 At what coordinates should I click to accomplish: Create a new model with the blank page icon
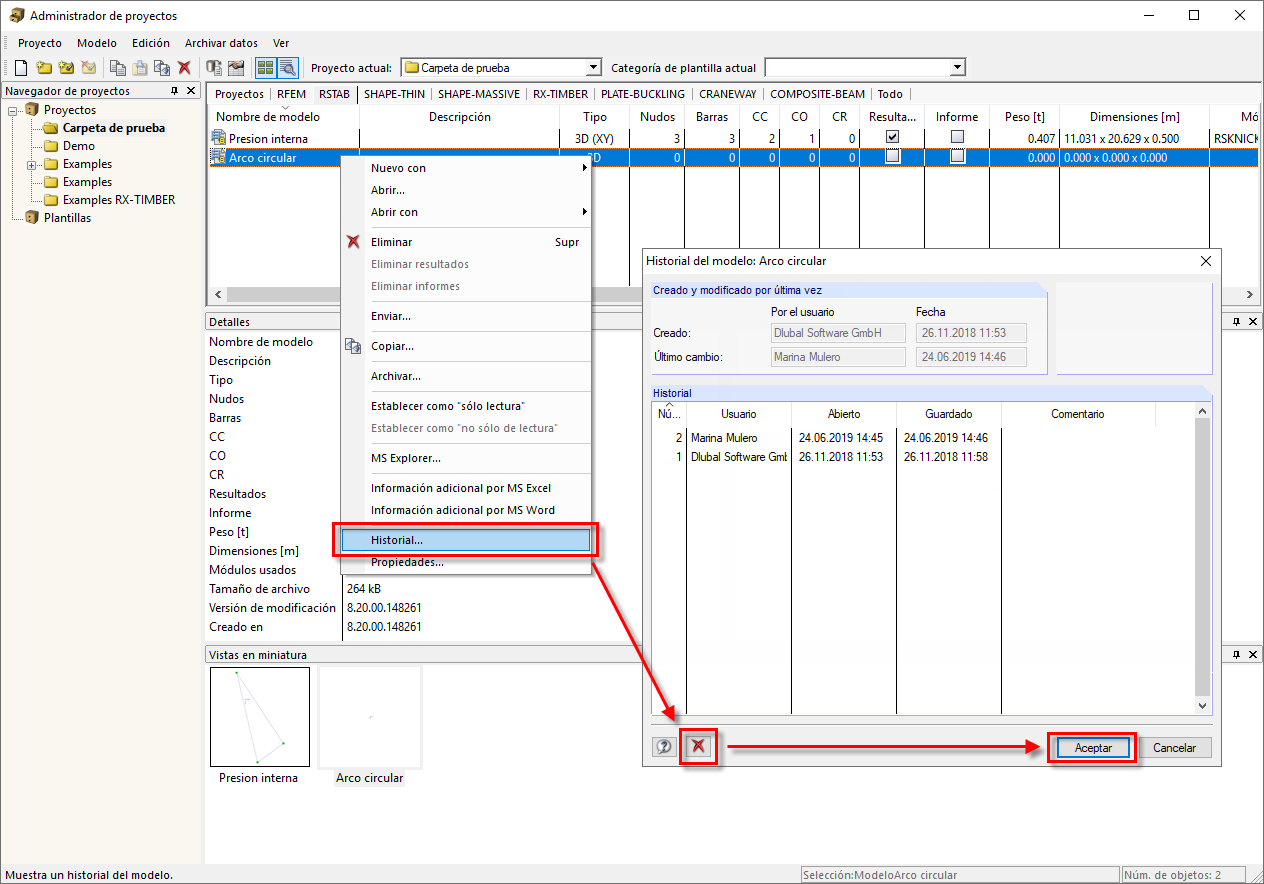click(21, 67)
